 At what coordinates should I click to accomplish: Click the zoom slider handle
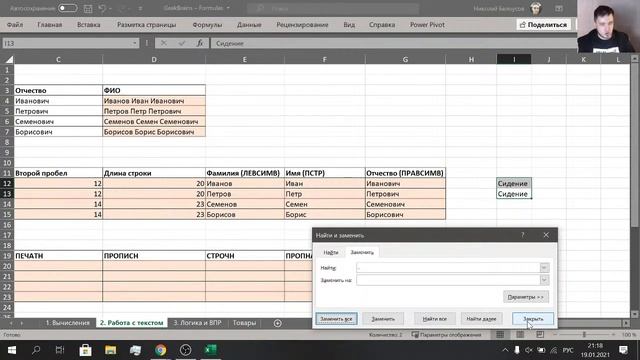[584, 335]
